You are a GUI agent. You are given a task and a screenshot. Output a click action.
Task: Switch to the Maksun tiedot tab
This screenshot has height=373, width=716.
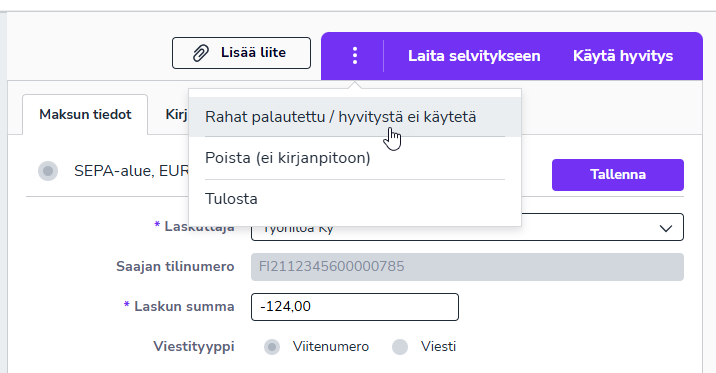(85, 114)
